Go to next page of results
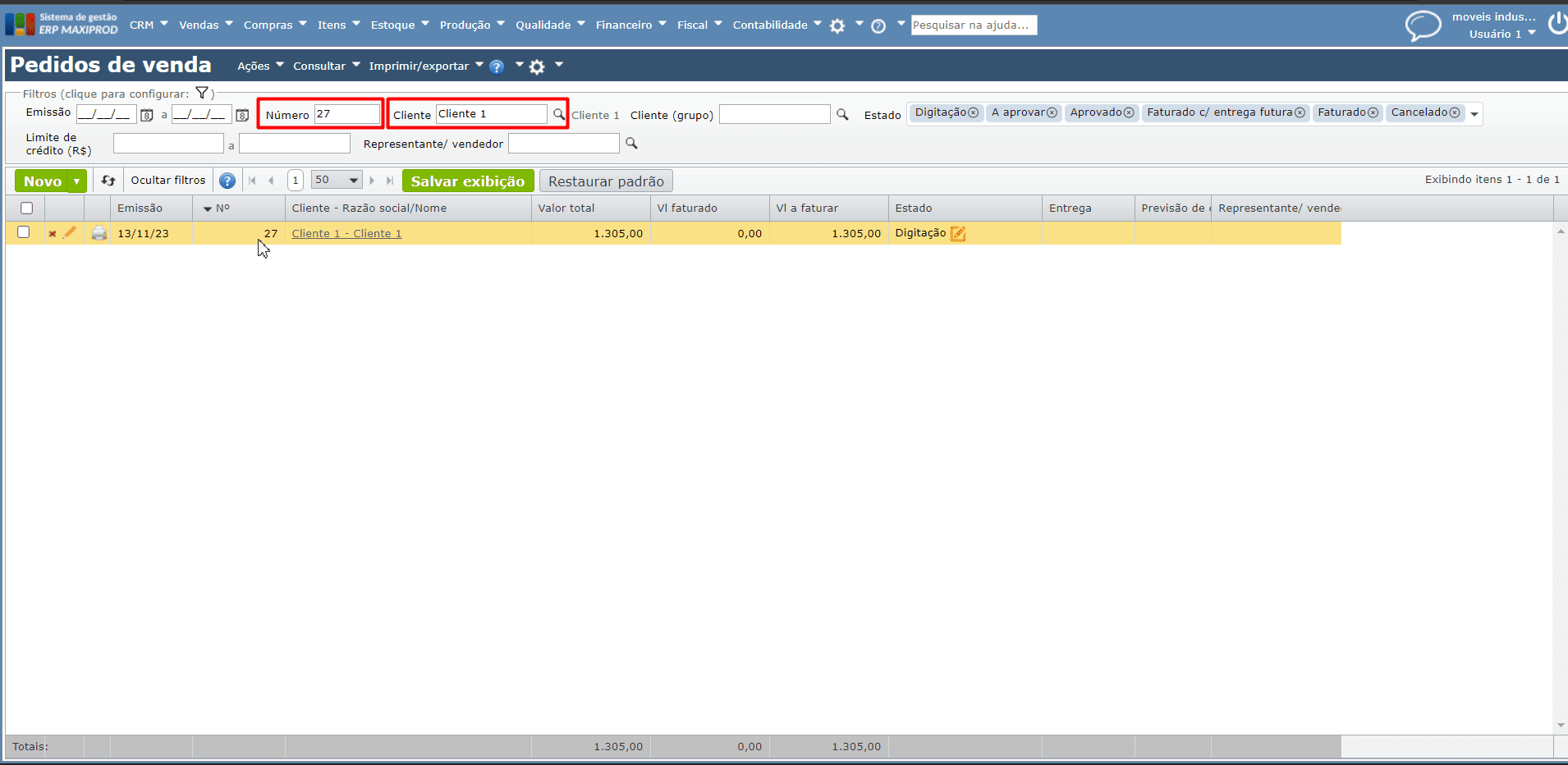Viewport: 1568px width, 765px height. coord(372,181)
